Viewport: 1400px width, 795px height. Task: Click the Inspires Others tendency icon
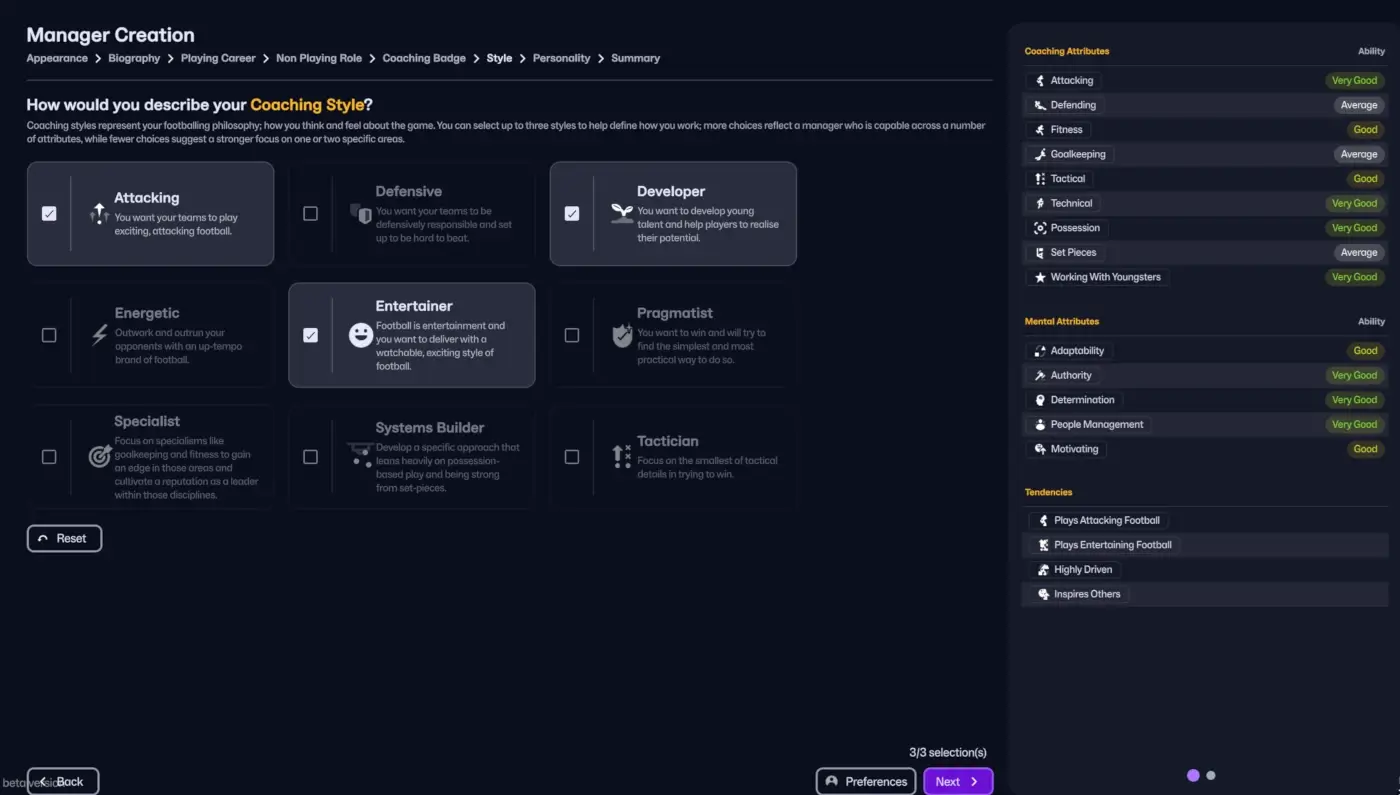pos(1044,594)
